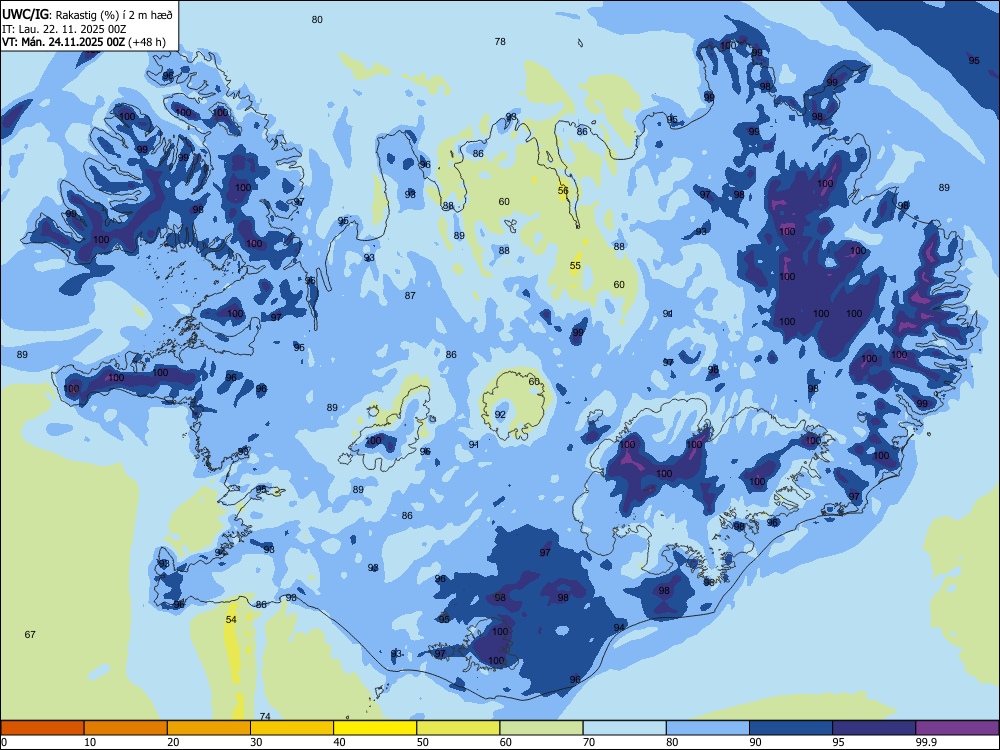This screenshot has height=750, width=1000.
Task: Select the legend tick label '50'
Action: point(422,742)
